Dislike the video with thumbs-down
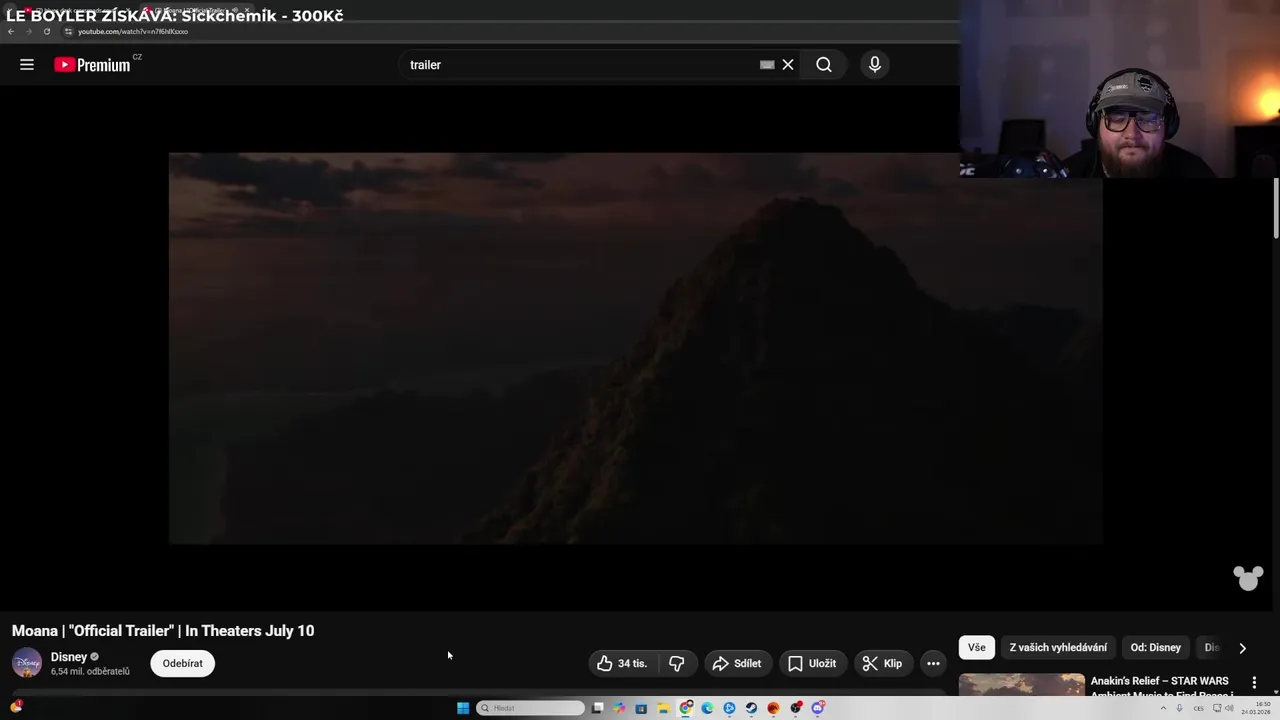This screenshot has width=1280, height=720. coord(677,663)
